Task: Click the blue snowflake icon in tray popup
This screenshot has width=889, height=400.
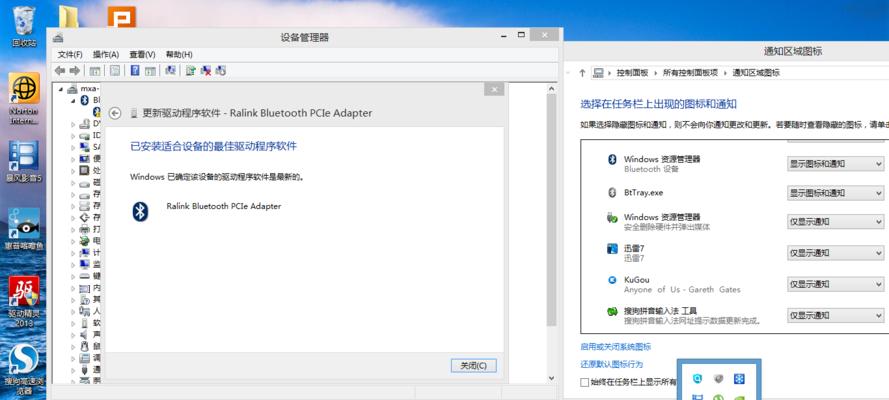Action: click(x=739, y=378)
